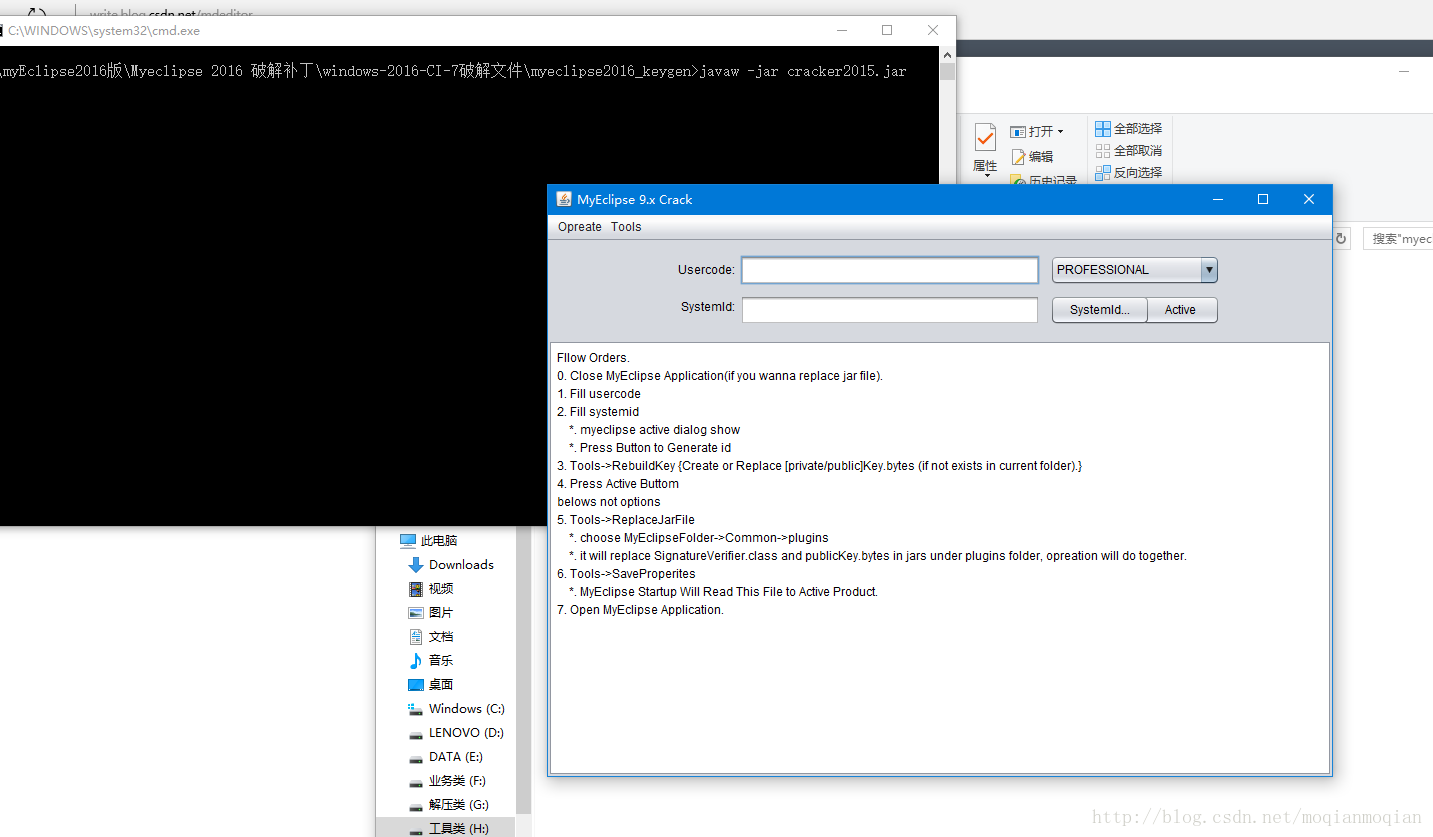This screenshot has height=837, width=1433.
Task: Click the Properties checkmark icon in Explorer ribbon
Action: [985, 137]
